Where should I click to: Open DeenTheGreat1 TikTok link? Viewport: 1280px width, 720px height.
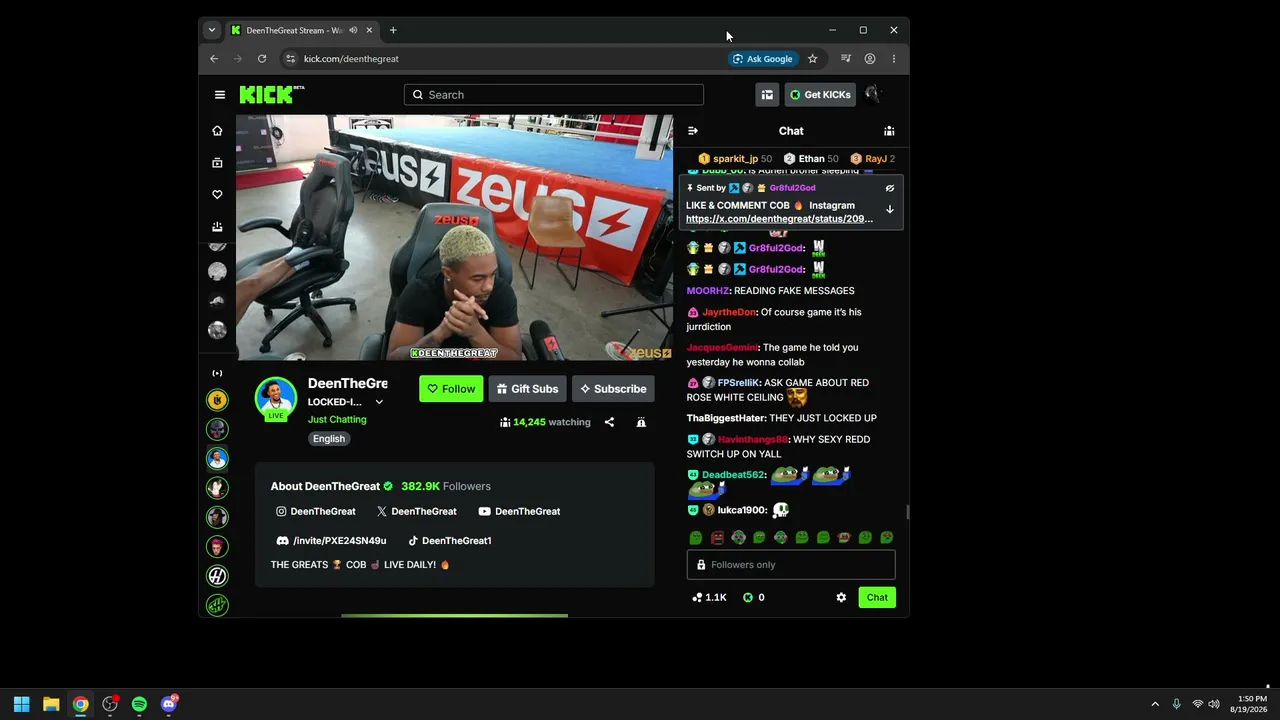450,541
